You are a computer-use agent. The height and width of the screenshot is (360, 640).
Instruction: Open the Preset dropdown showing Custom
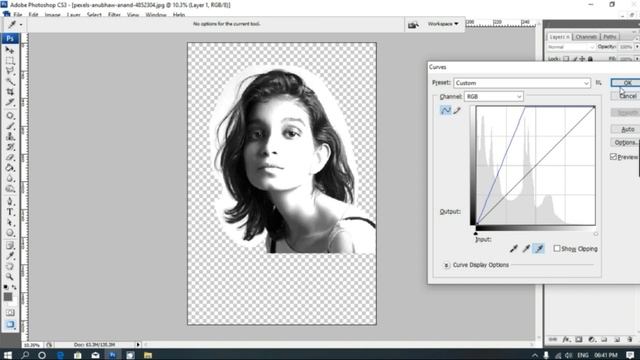522,83
